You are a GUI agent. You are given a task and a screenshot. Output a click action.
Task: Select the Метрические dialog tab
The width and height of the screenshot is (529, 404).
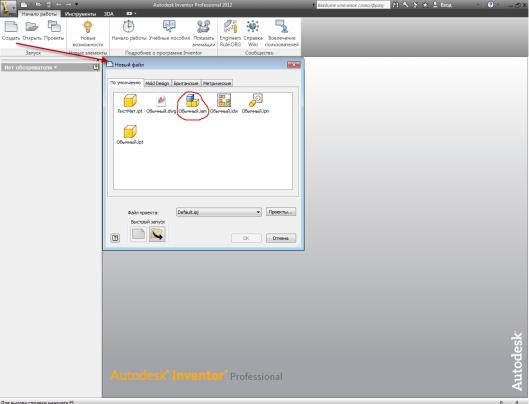217,83
